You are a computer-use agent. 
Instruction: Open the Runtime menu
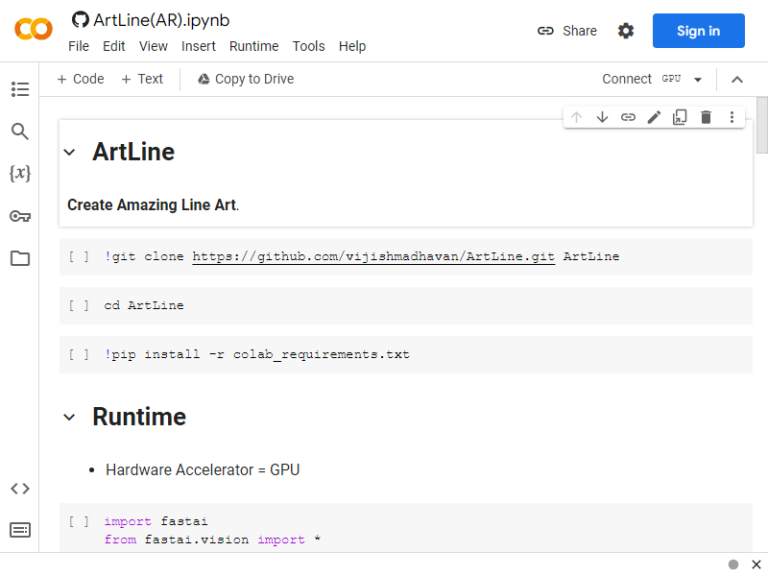click(x=254, y=46)
